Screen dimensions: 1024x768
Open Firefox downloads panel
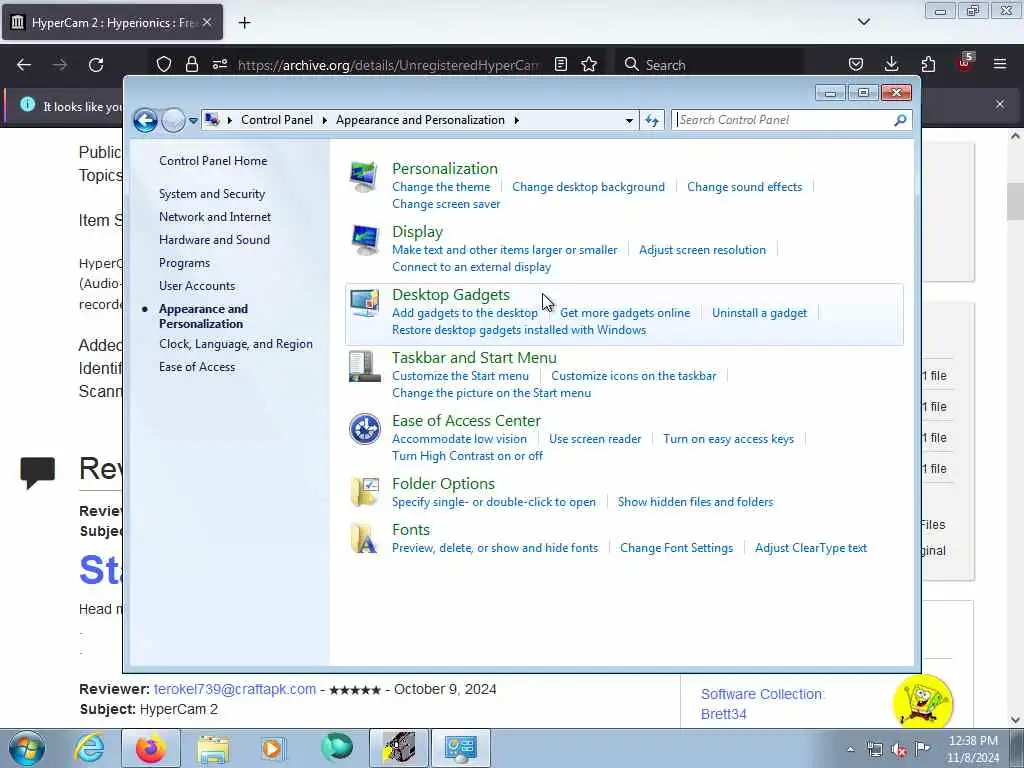click(891, 64)
